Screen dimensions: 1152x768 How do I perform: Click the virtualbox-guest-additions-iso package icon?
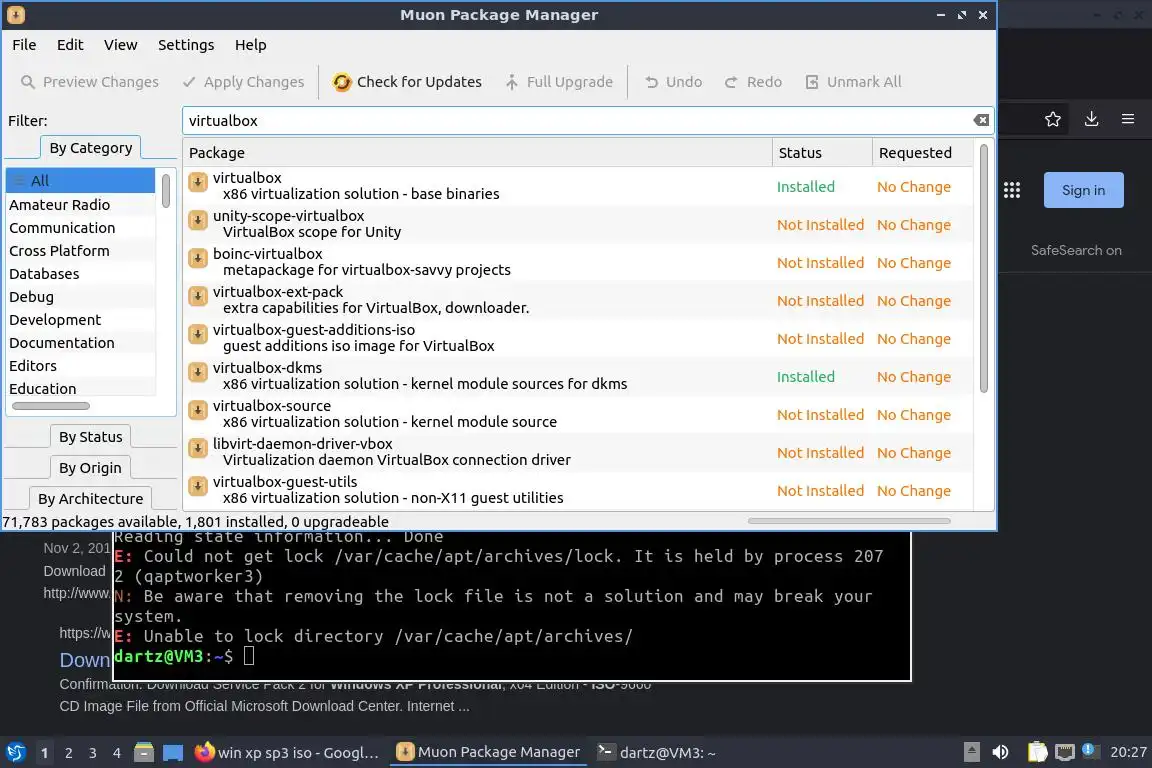click(198, 334)
